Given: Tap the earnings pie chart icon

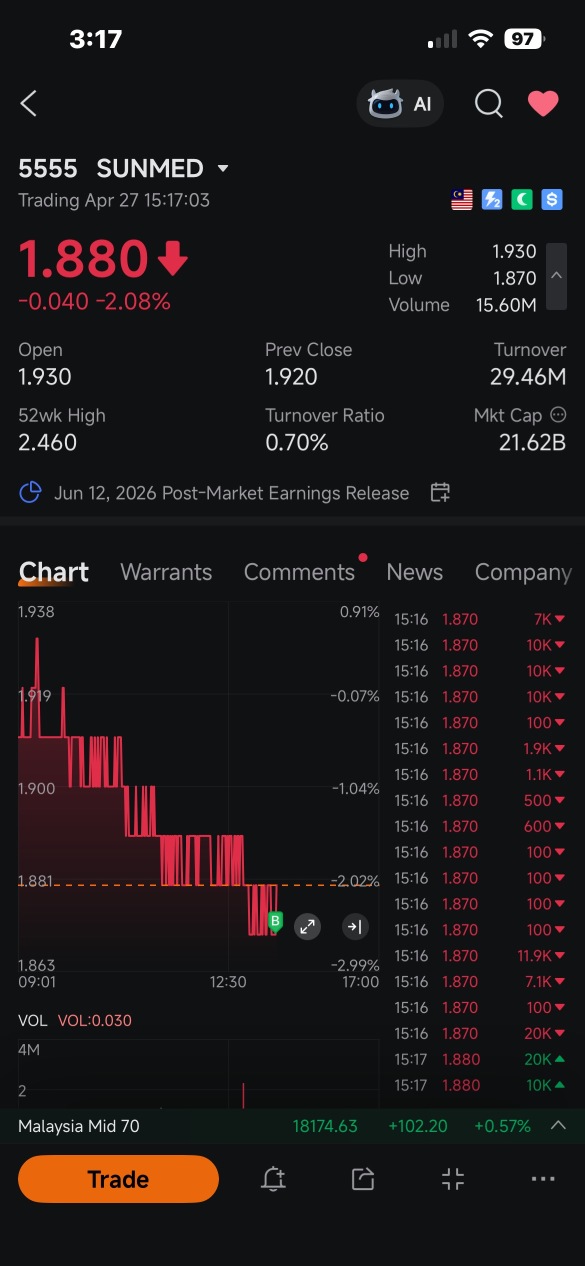Looking at the screenshot, I should click(31, 493).
